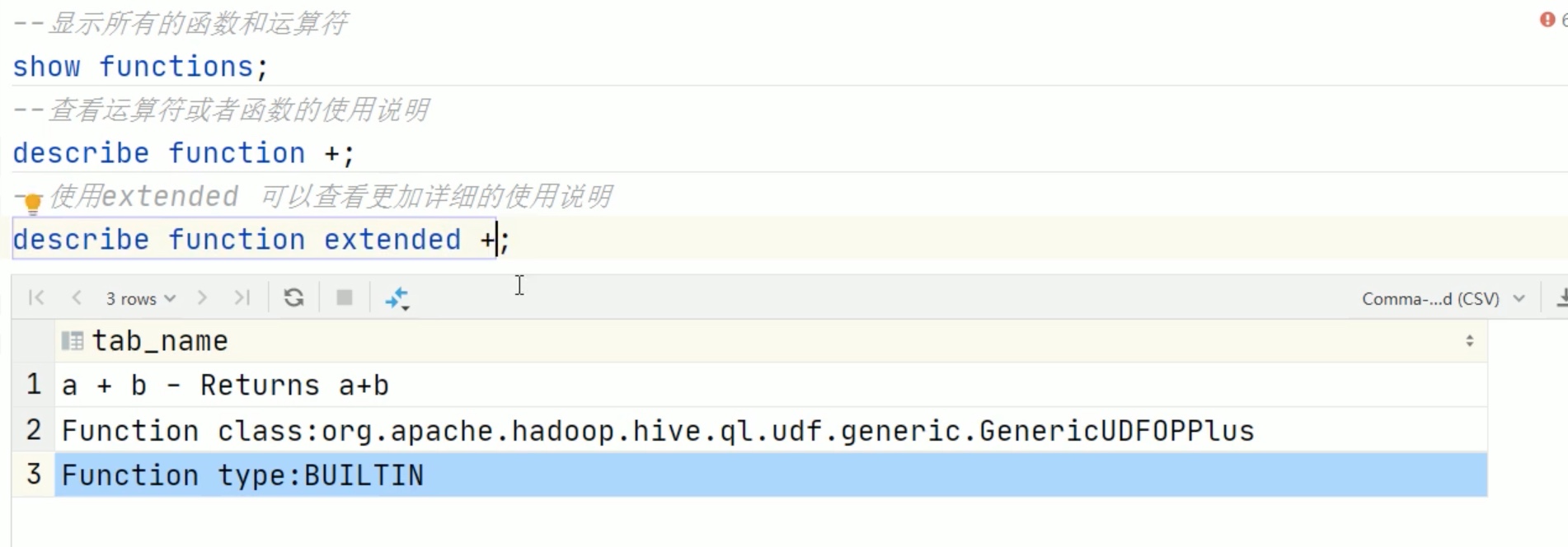Select the 'Function type:BUILTIN' row
Screen dimensions: 1568x547
tap(771, 475)
